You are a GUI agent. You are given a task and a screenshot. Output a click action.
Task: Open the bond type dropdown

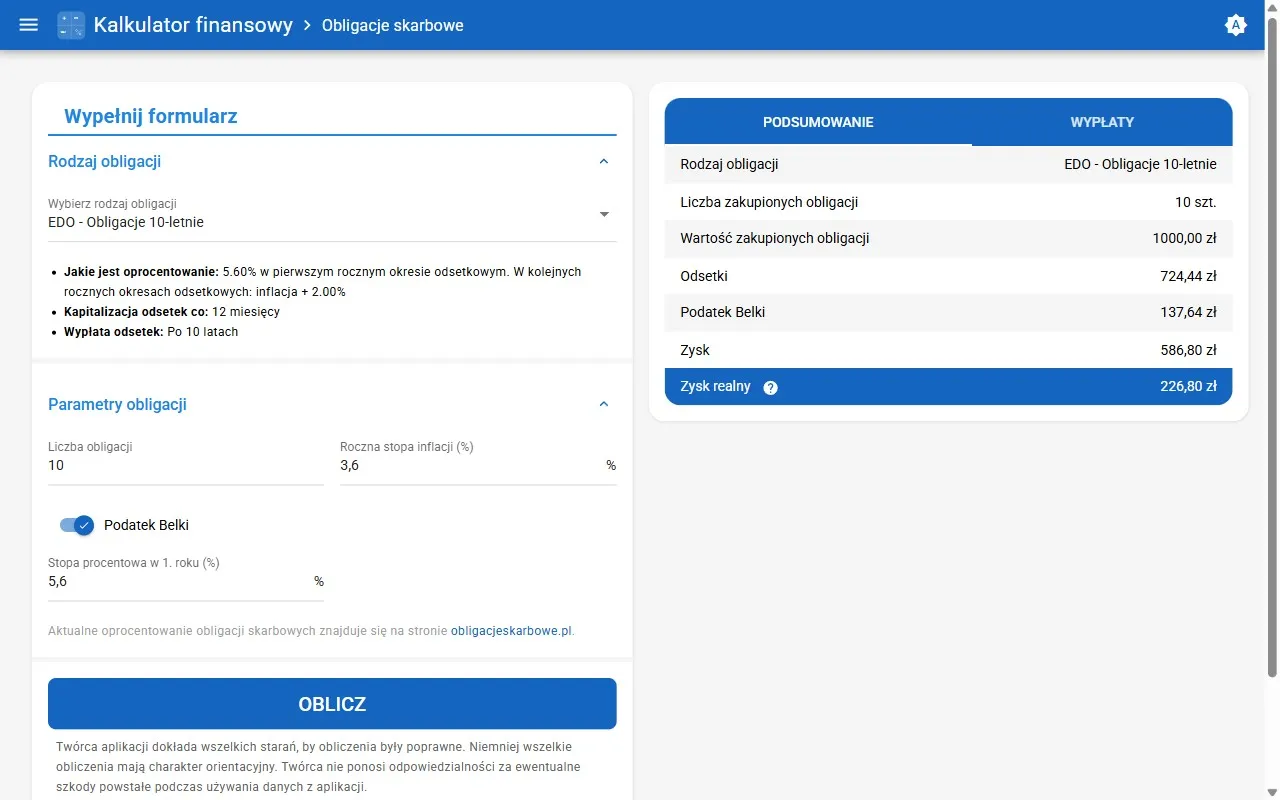point(604,214)
